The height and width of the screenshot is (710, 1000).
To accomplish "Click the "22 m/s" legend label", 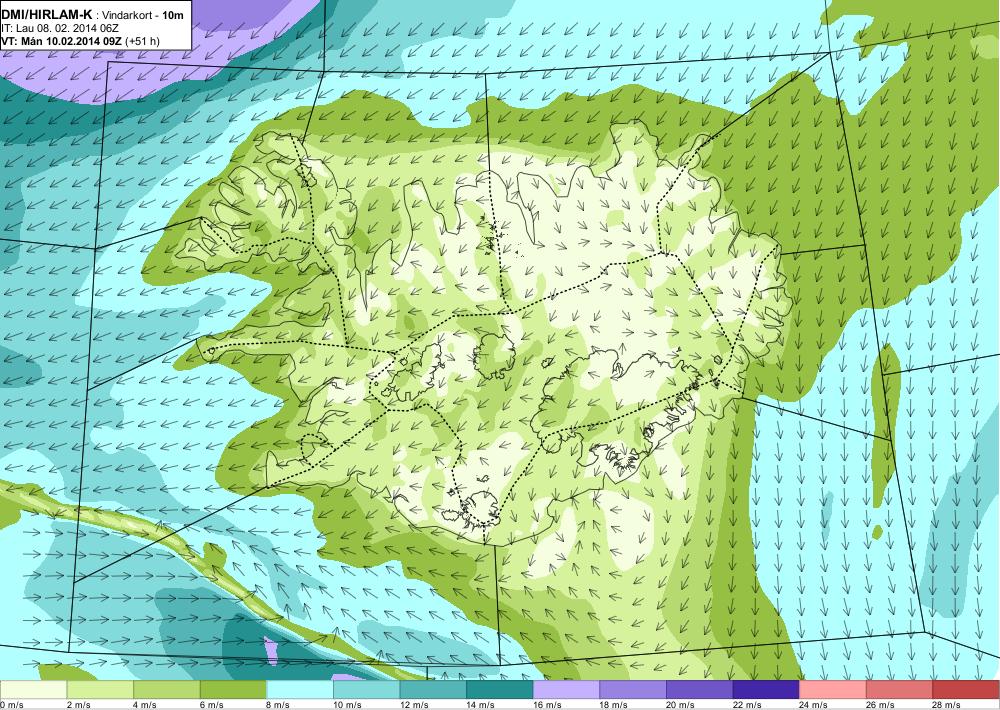I will pos(747,705).
